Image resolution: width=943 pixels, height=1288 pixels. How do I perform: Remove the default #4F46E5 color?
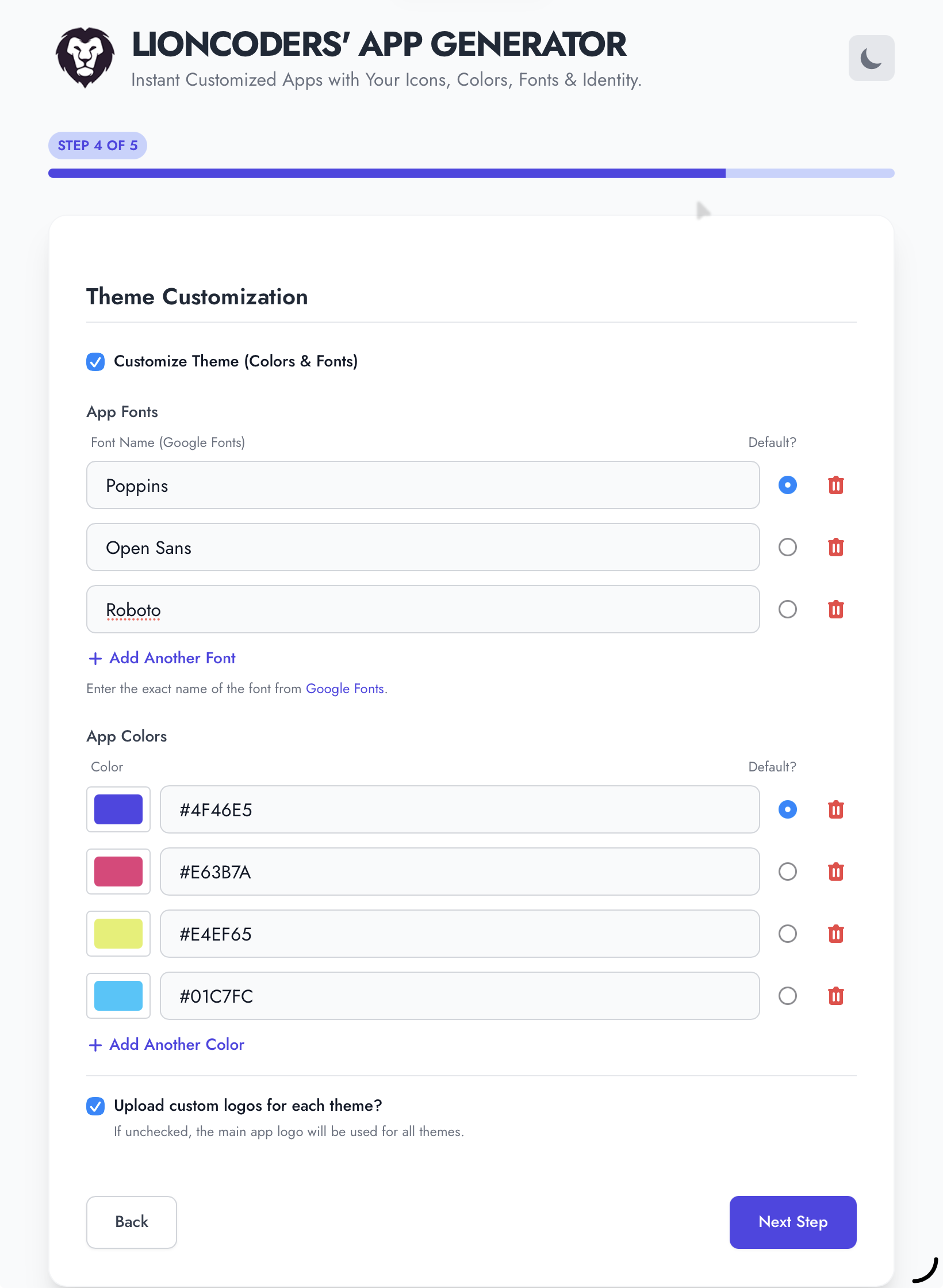coord(836,809)
